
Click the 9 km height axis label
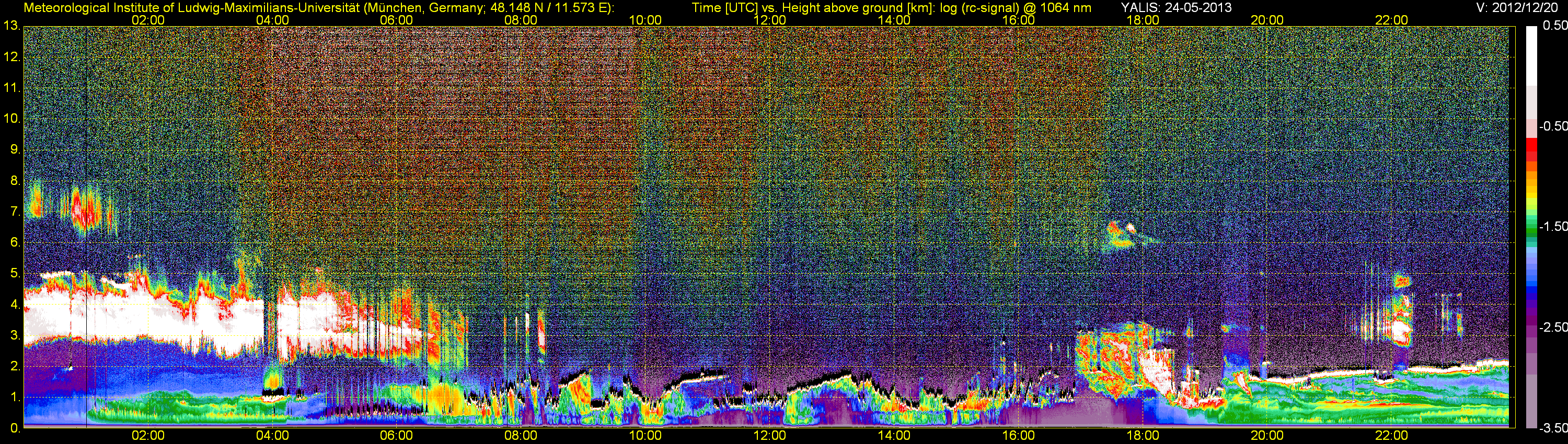coord(15,149)
